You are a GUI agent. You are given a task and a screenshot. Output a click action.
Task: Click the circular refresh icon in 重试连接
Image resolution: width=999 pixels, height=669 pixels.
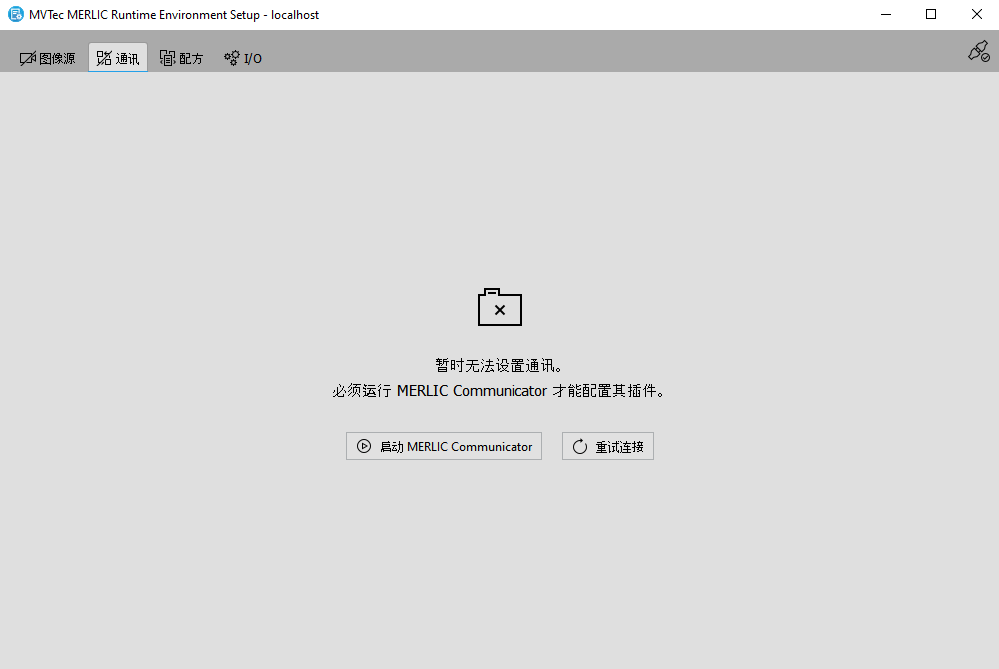pos(580,446)
